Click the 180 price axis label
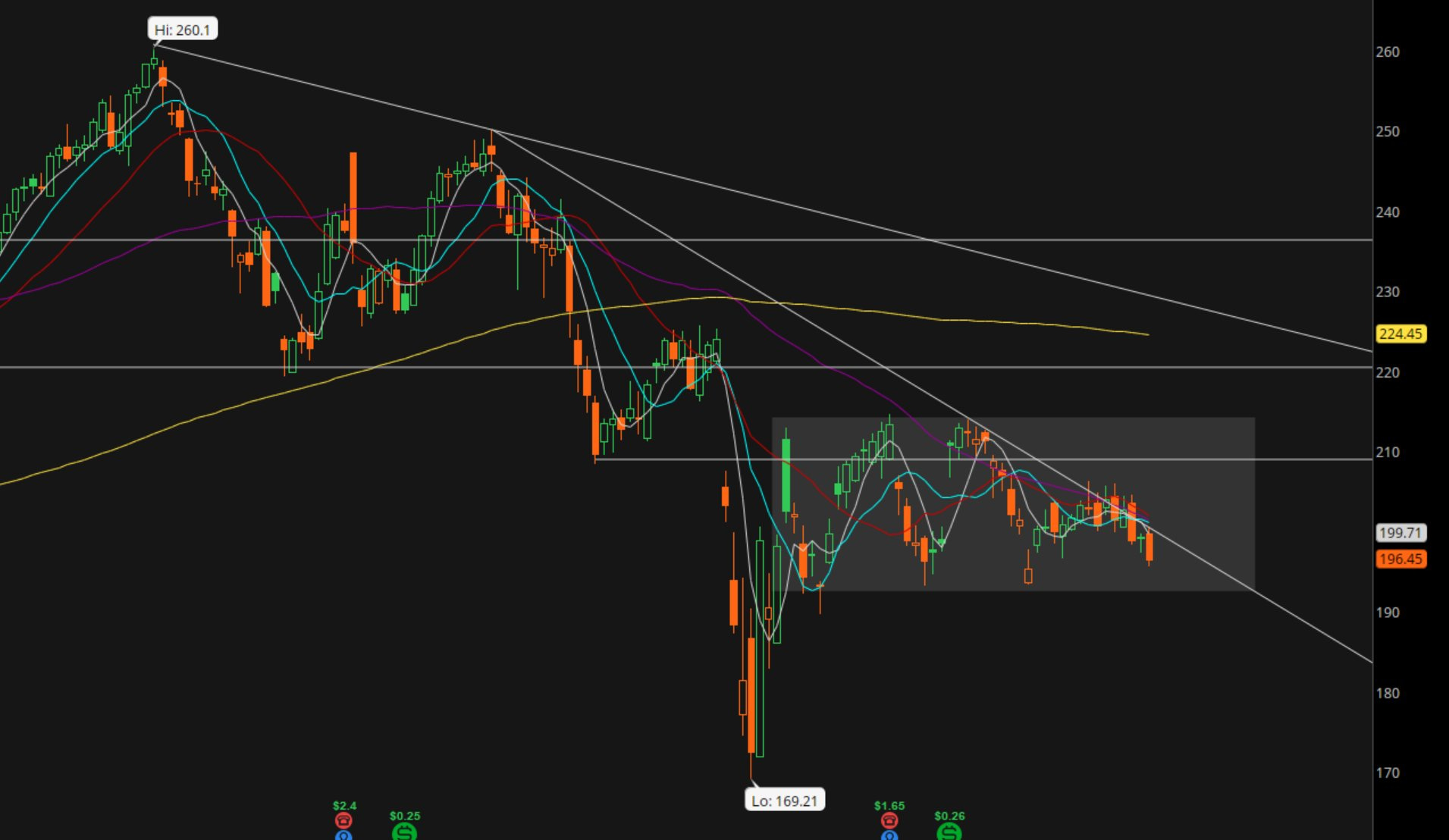The height and width of the screenshot is (840, 1449). pyautogui.click(x=1388, y=693)
